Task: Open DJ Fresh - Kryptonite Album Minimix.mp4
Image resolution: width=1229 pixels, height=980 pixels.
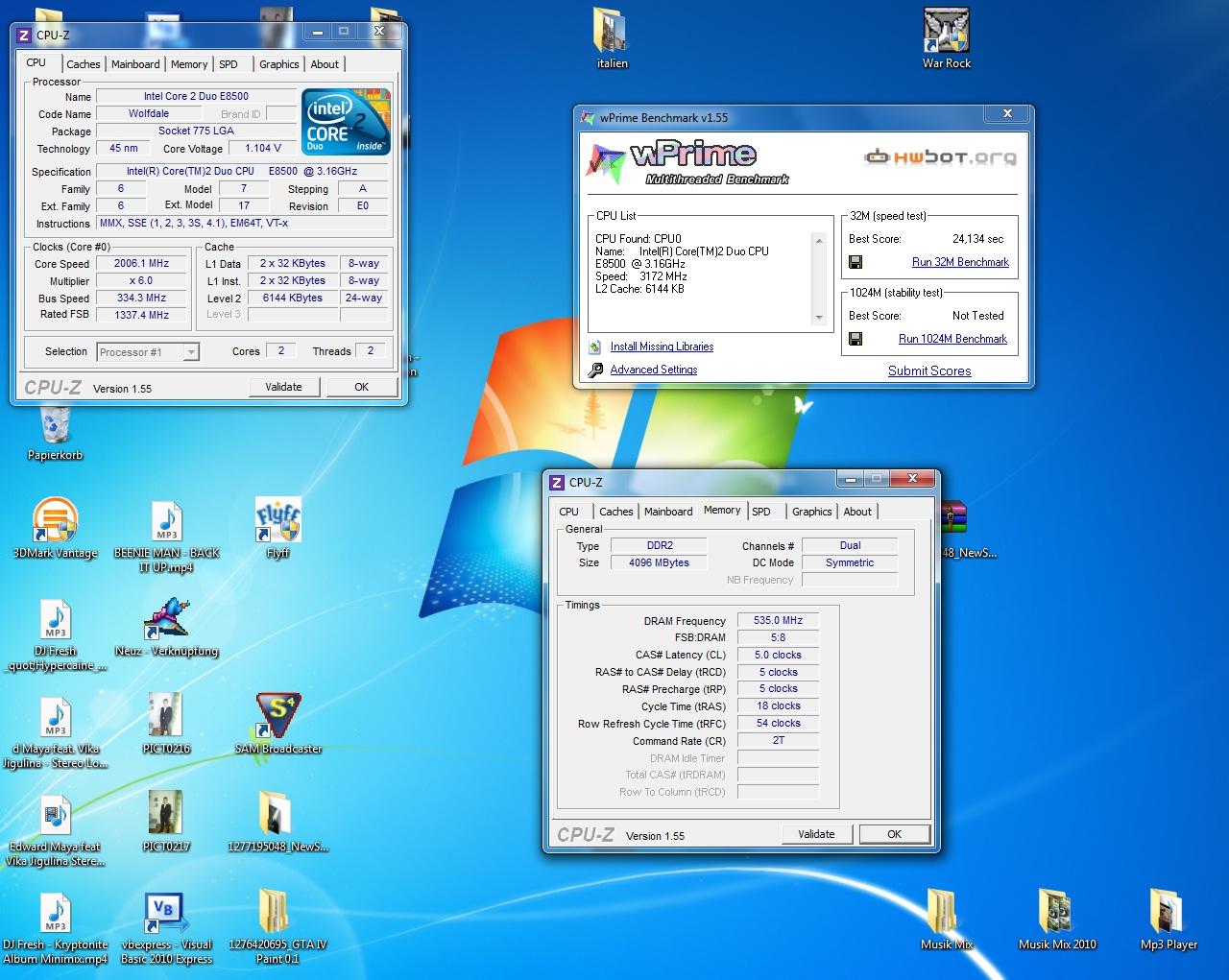Action: tap(56, 915)
